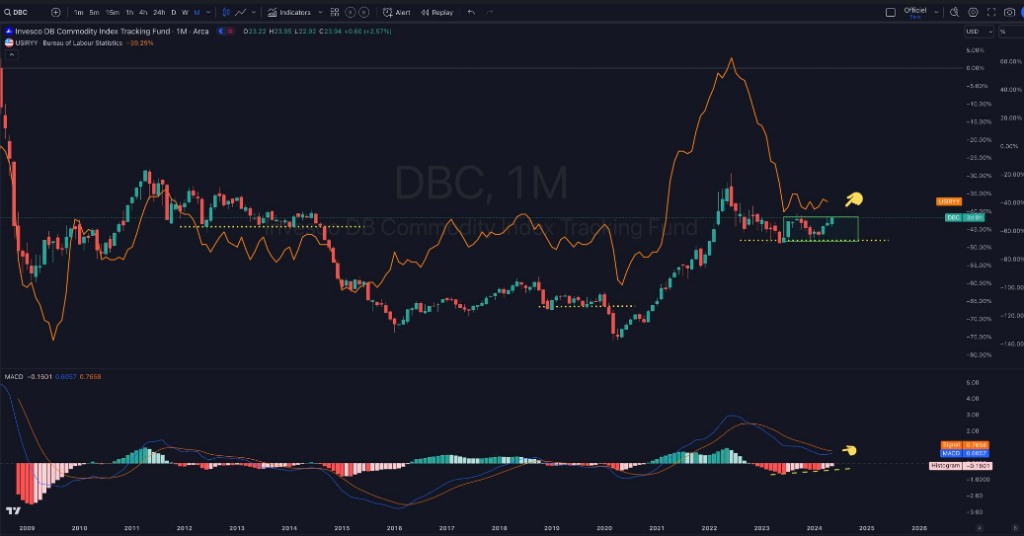
Task: Toggle auto scale A button
Action: pos(979,528)
